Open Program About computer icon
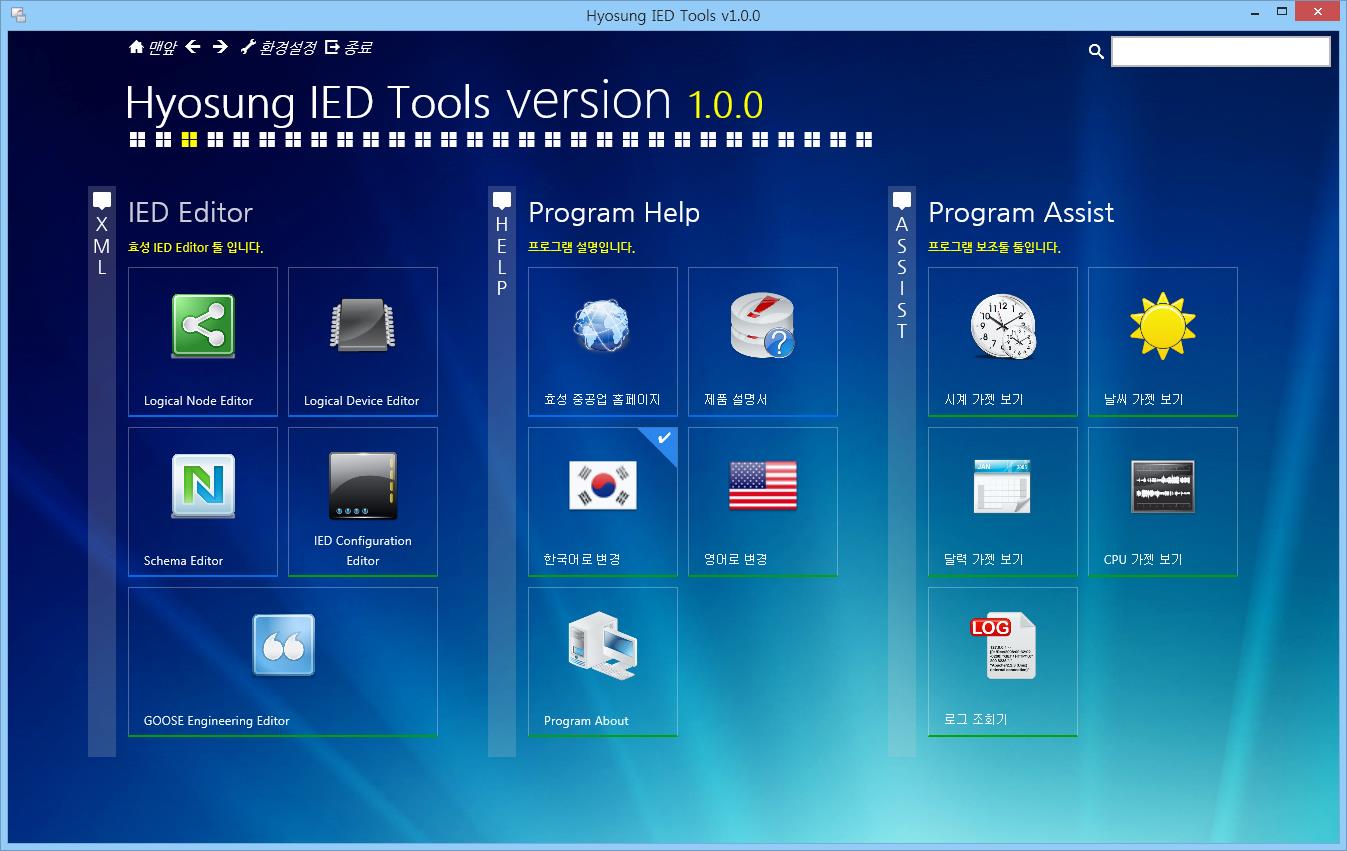This screenshot has height=851, width=1347. click(x=603, y=646)
